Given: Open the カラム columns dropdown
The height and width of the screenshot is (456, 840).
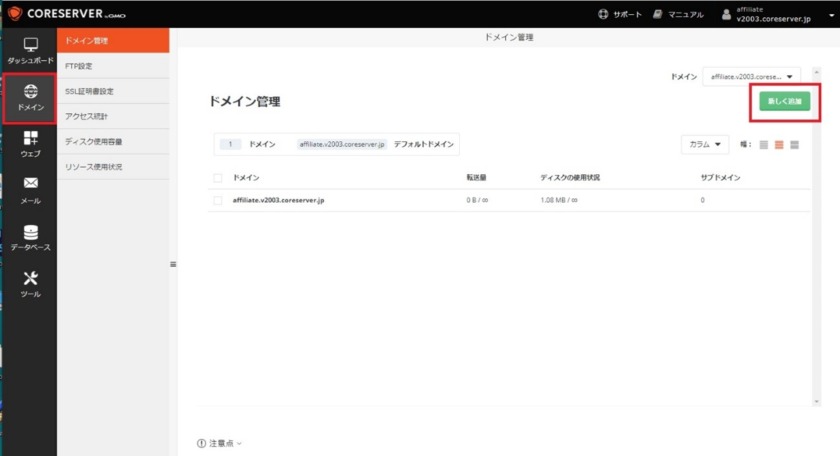Looking at the screenshot, I should 704,144.
